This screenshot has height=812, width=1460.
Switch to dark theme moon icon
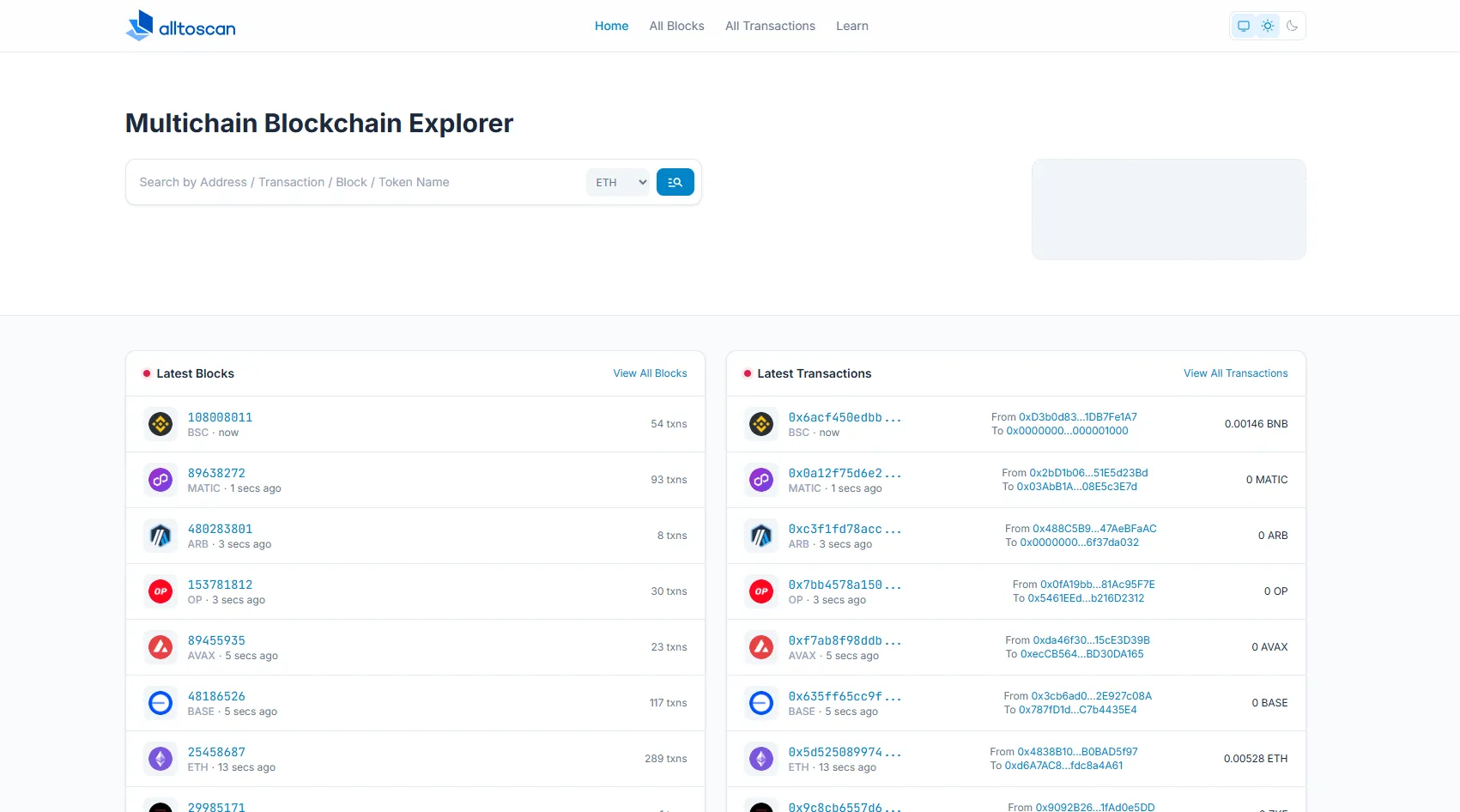pos(1292,26)
